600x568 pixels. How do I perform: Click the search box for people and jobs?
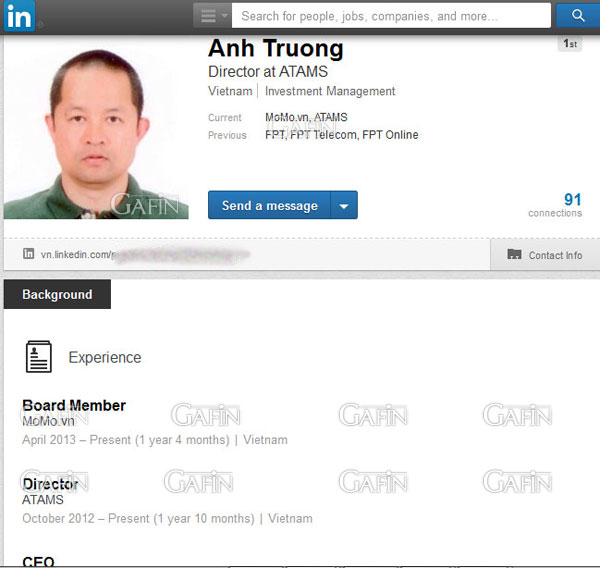pos(392,16)
